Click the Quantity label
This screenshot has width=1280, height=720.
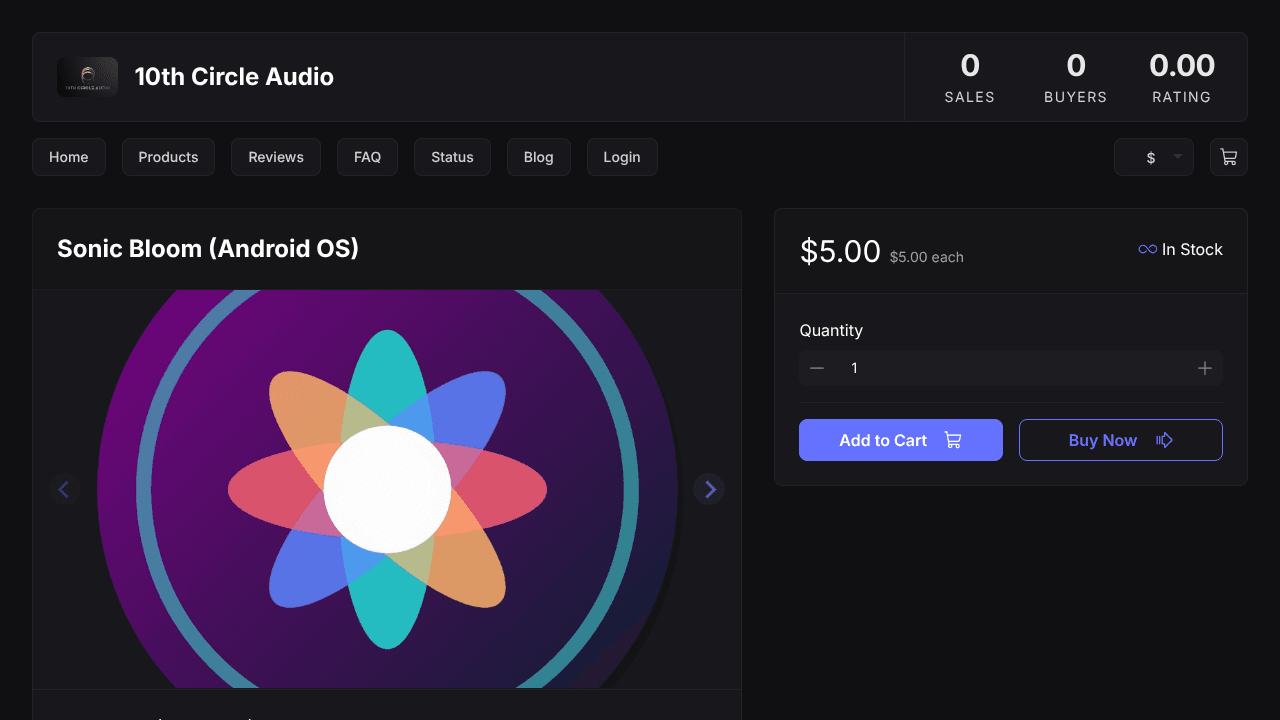pyautogui.click(x=831, y=330)
